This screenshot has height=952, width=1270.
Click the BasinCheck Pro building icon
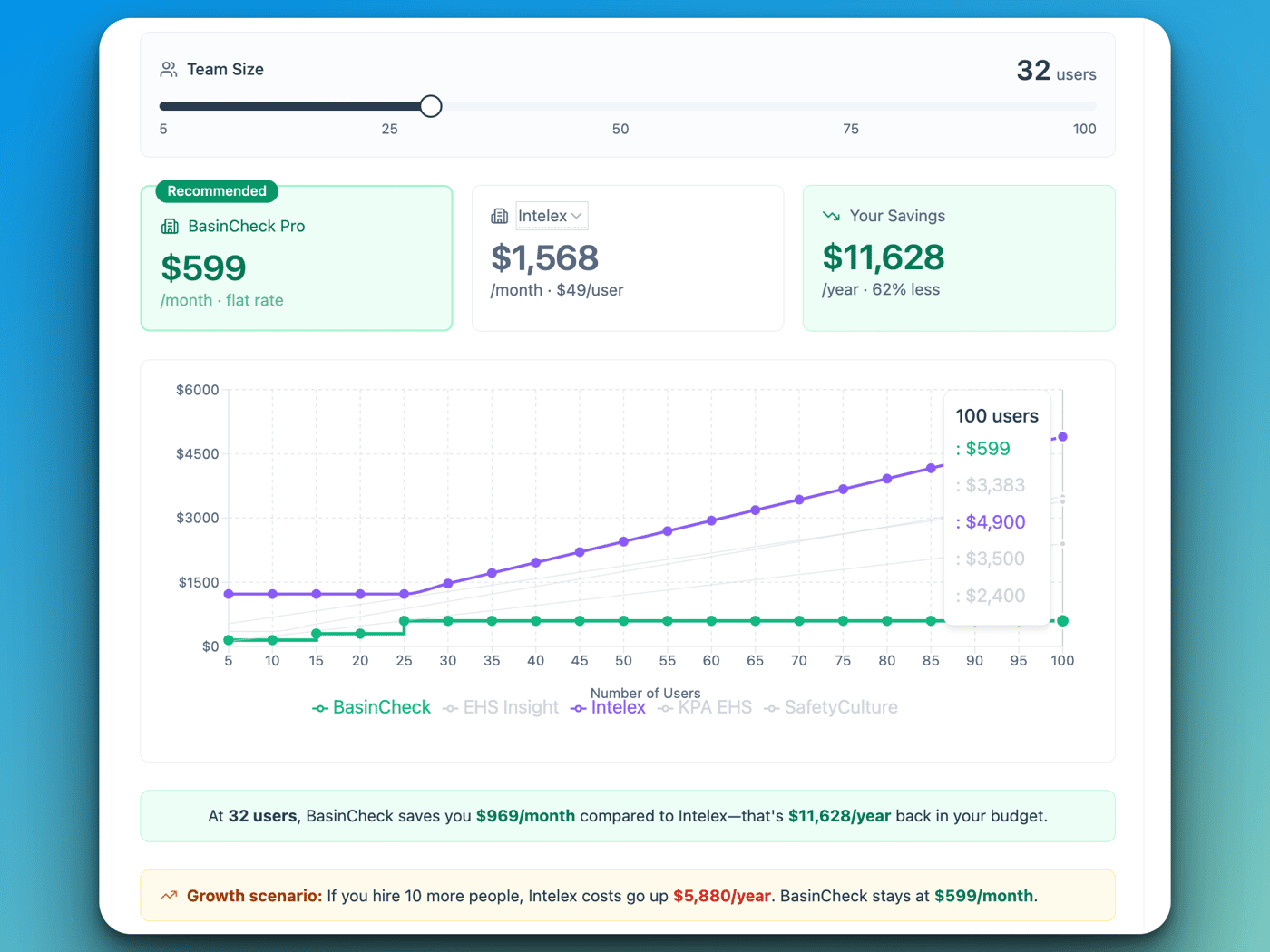pyautogui.click(x=170, y=226)
